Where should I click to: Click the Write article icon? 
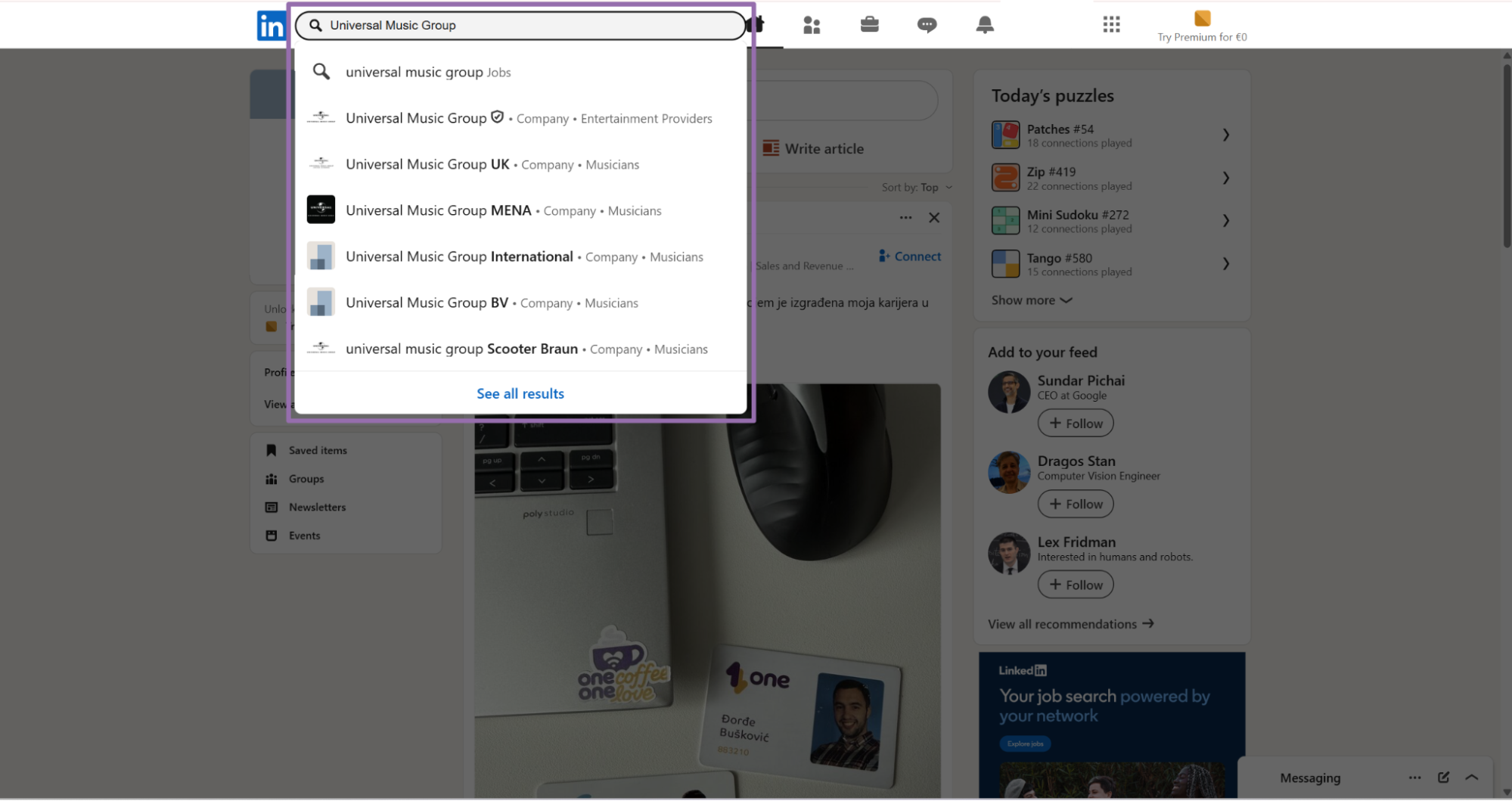click(771, 148)
